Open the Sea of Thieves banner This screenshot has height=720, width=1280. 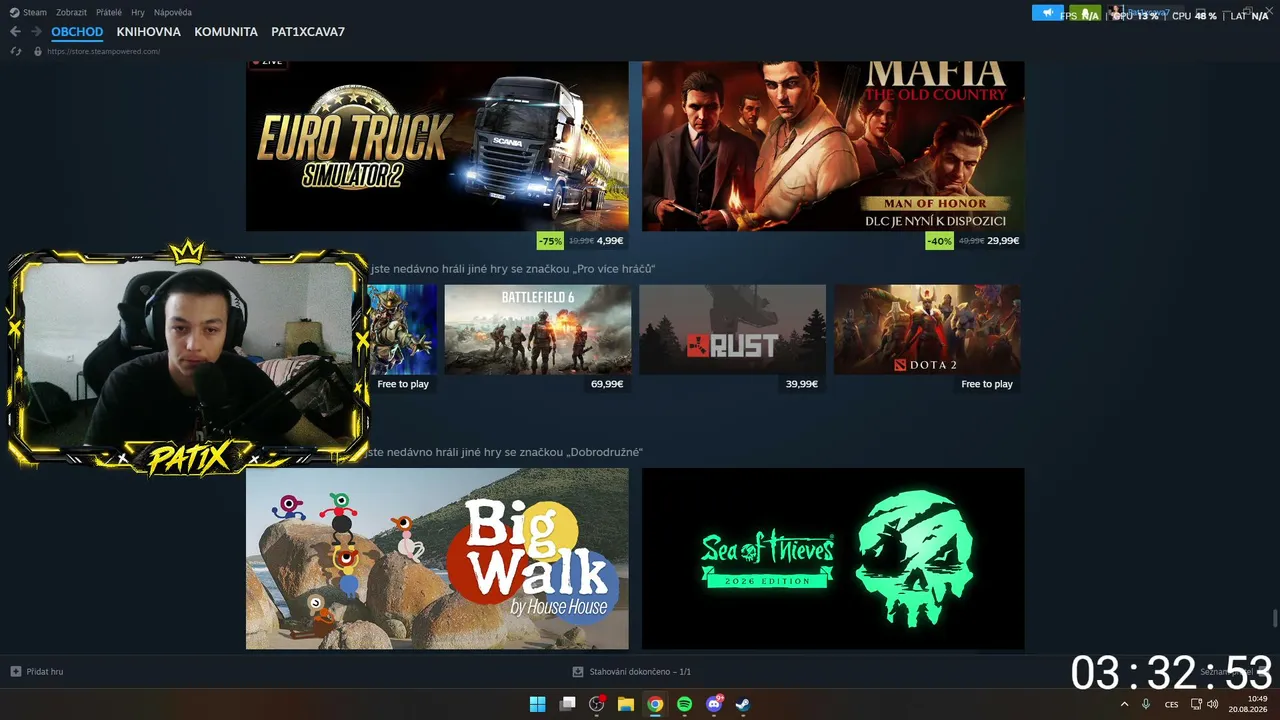[x=833, y=559]
